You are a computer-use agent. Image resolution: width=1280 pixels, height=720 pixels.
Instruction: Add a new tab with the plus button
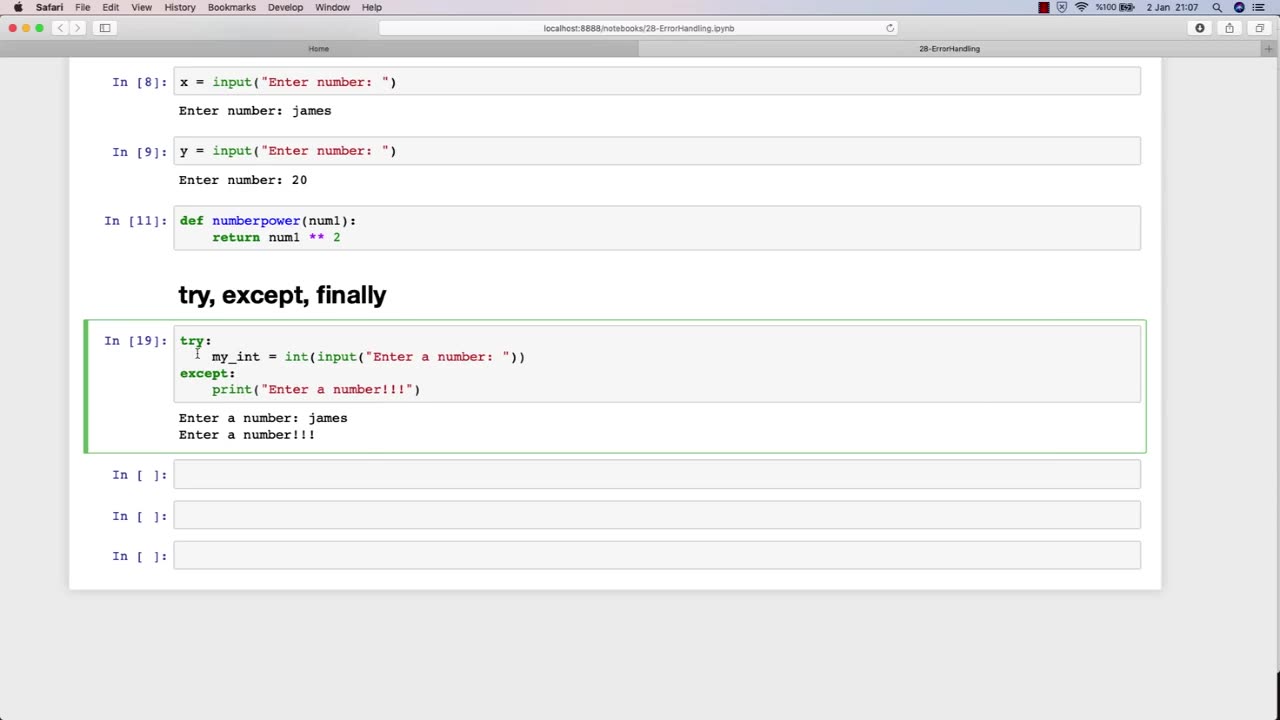point(1269,48)
